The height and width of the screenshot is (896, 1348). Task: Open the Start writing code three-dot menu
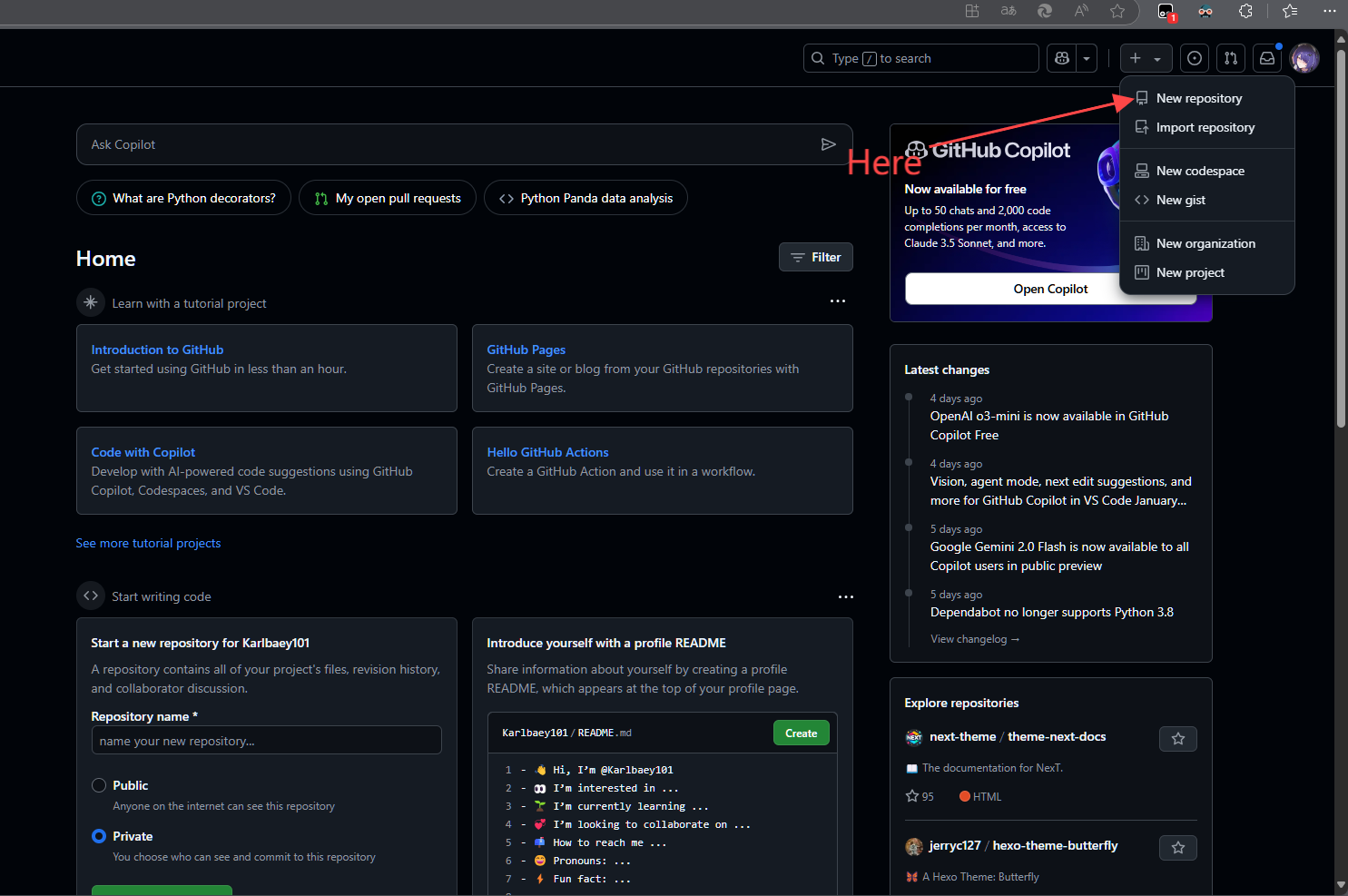click(x=845, y=597)
